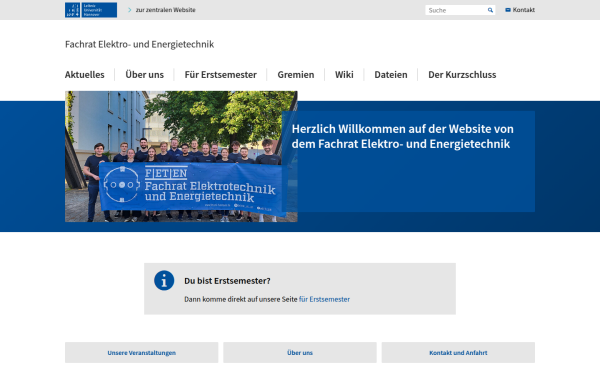
Task: Click the search magnifier icon
Action: click(x=490, y=10)
